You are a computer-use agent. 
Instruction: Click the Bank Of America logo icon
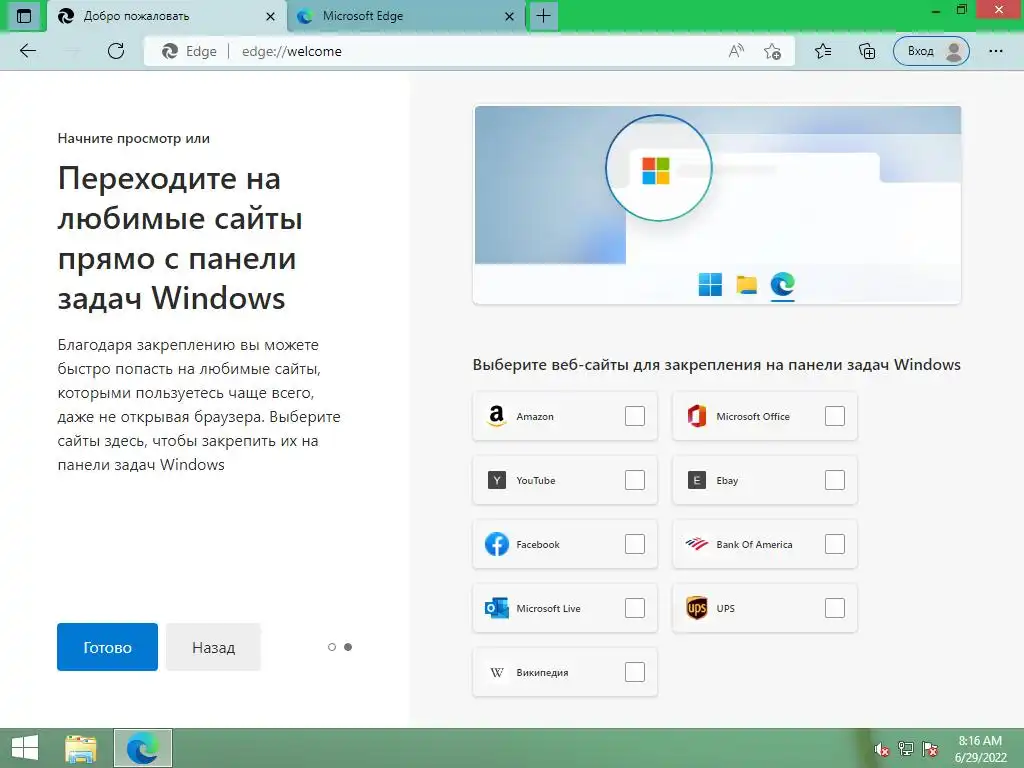tap(696, 544)
